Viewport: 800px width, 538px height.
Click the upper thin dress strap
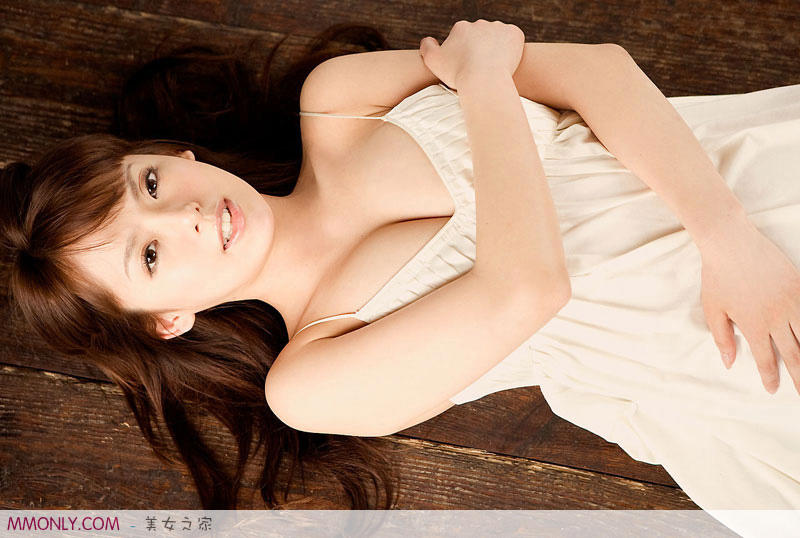340,115
